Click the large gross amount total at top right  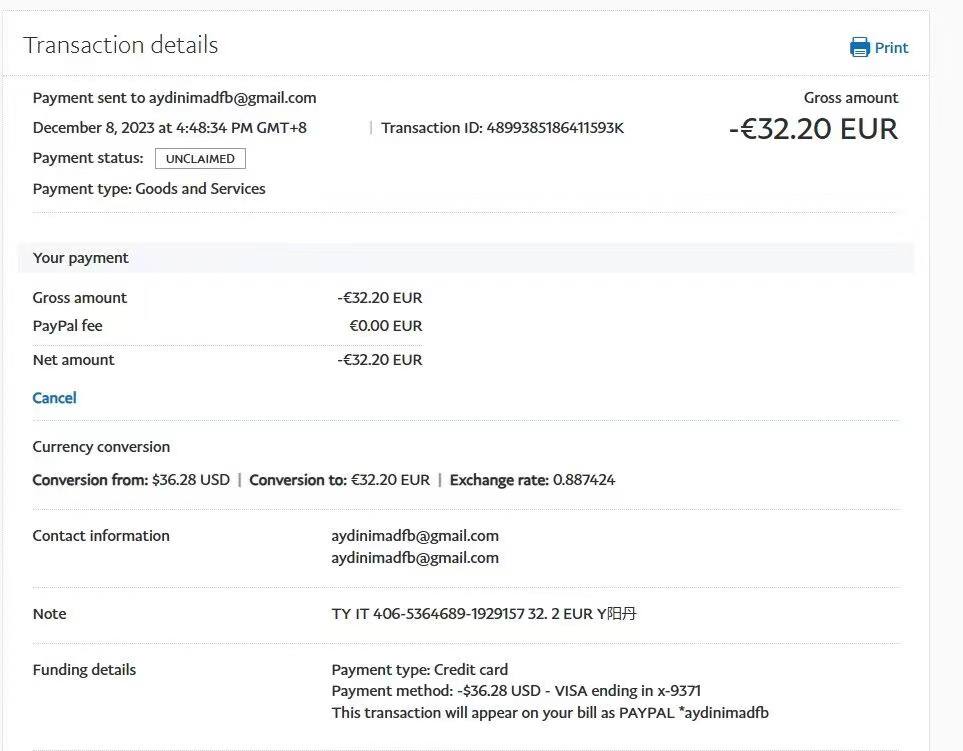(x=813, y=129)
